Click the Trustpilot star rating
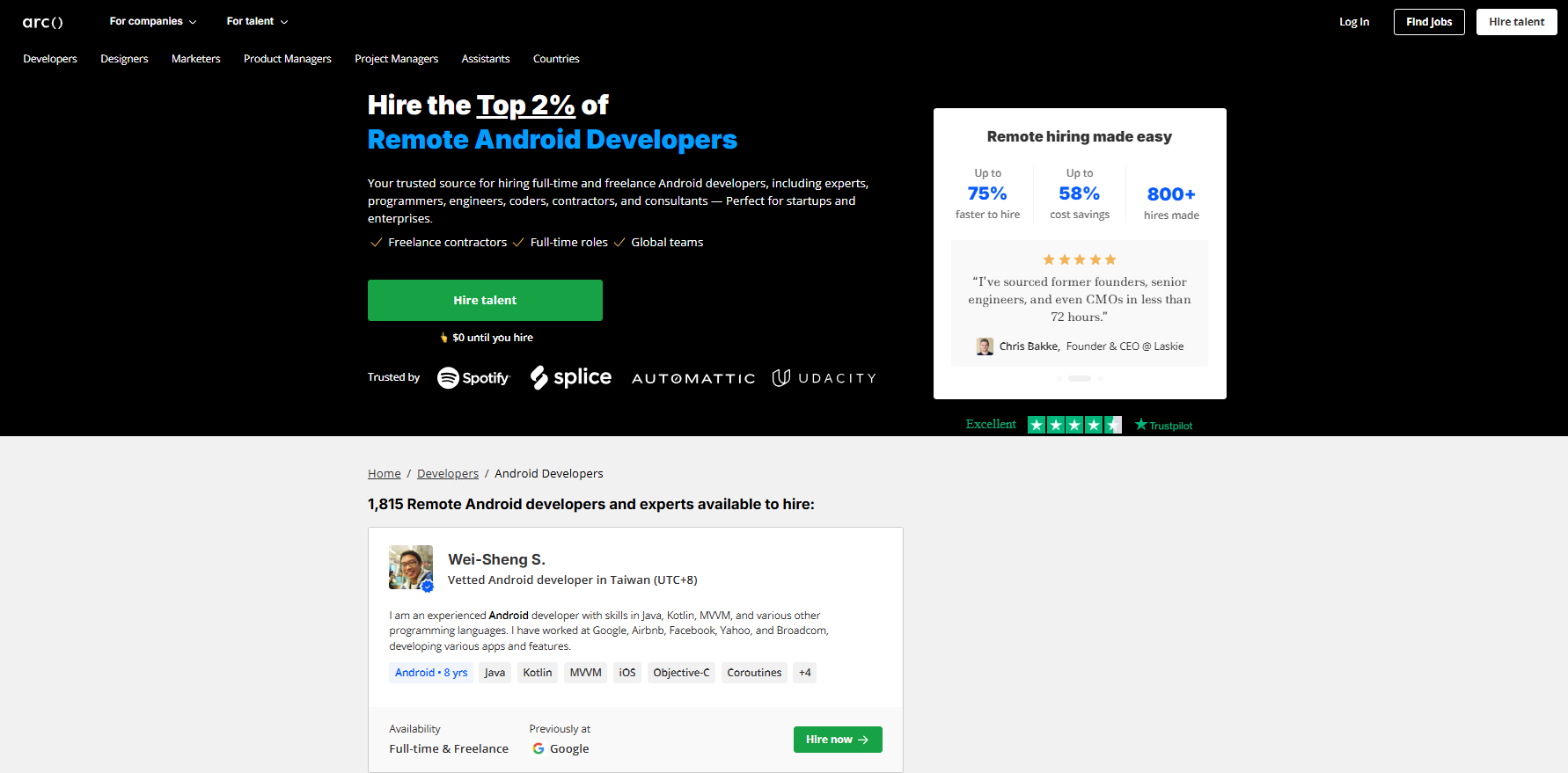 click(1073, 426)
